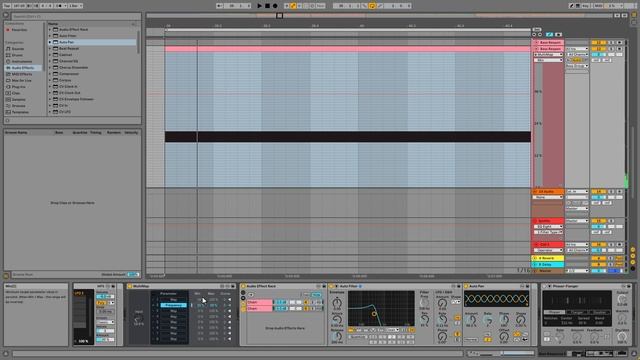Open the MultiMap automation device chooser
The image size is (640, 360).
coord(548,54)
